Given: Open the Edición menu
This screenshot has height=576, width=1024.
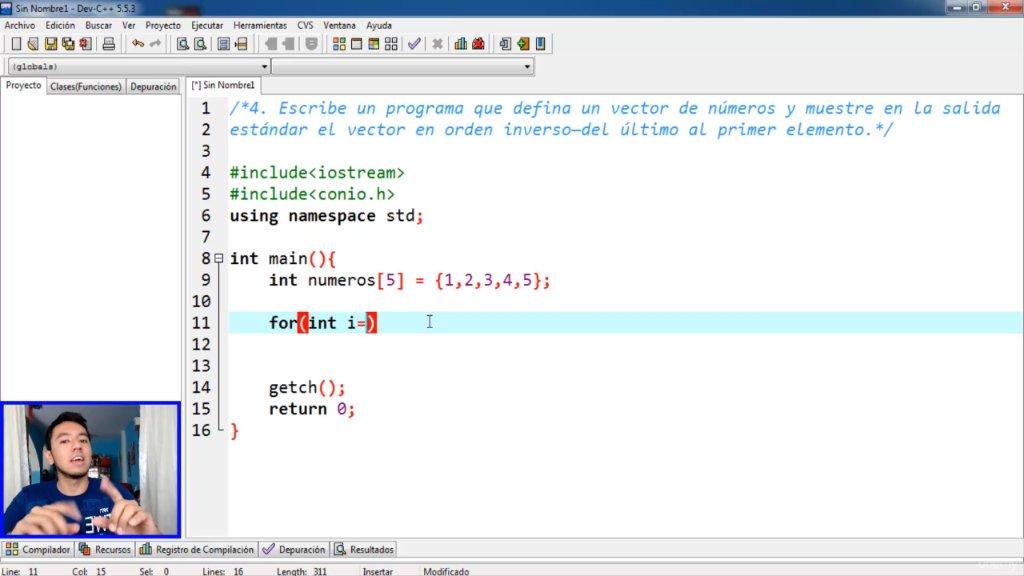Looking at the screenshot, I should 60,25.
